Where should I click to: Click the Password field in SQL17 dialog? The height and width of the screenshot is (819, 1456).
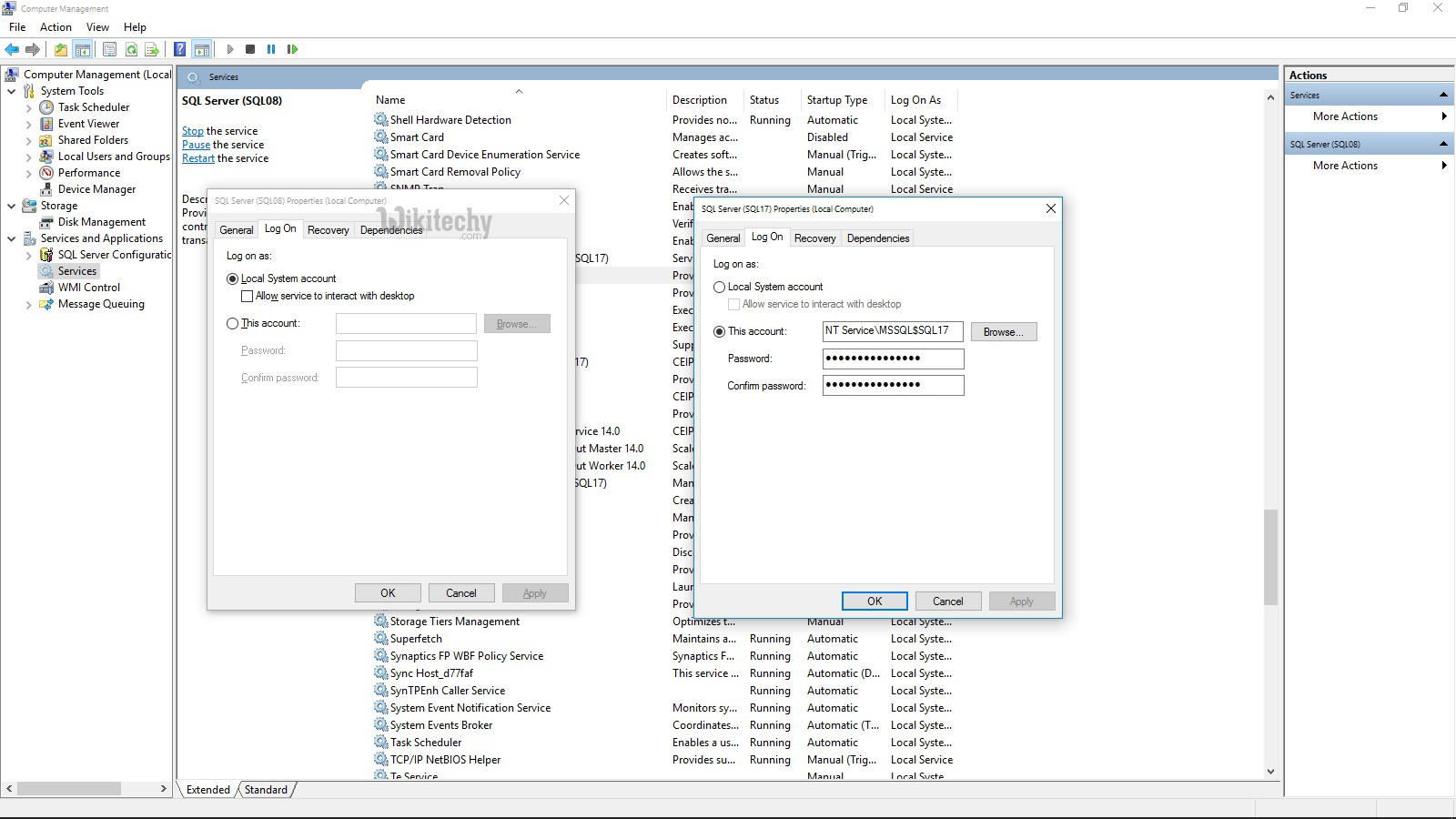coord(893,359)
